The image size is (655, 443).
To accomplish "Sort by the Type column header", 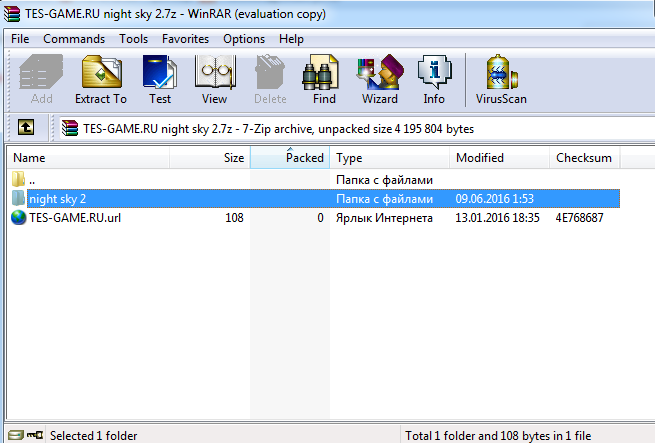I will [x=389, y=158].
